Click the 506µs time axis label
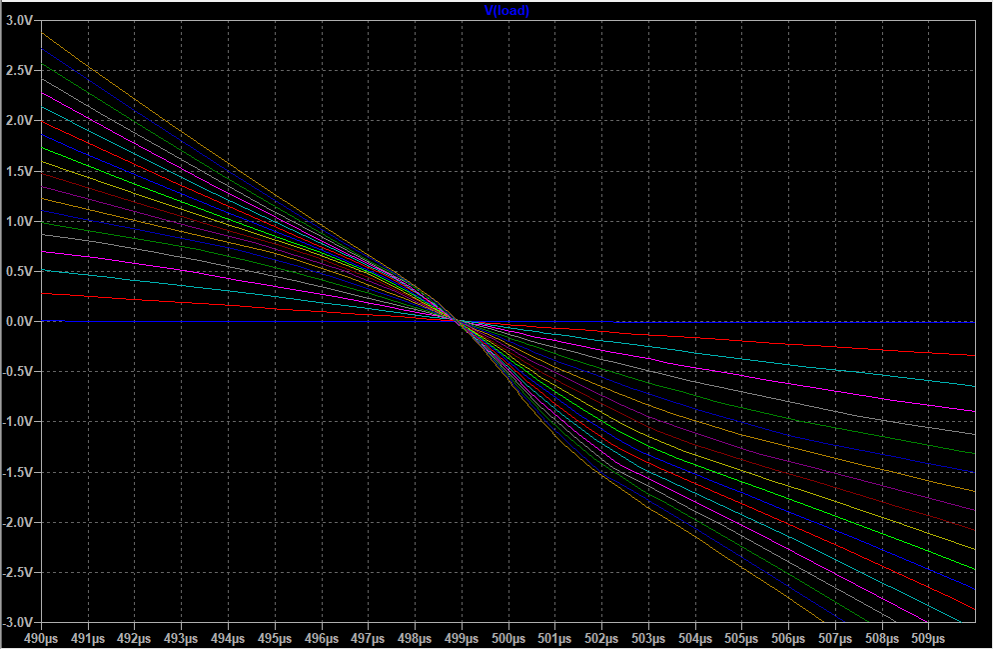The height and width of the screenshot is (650, 994). pyautogui.click(x=789, y=639)
